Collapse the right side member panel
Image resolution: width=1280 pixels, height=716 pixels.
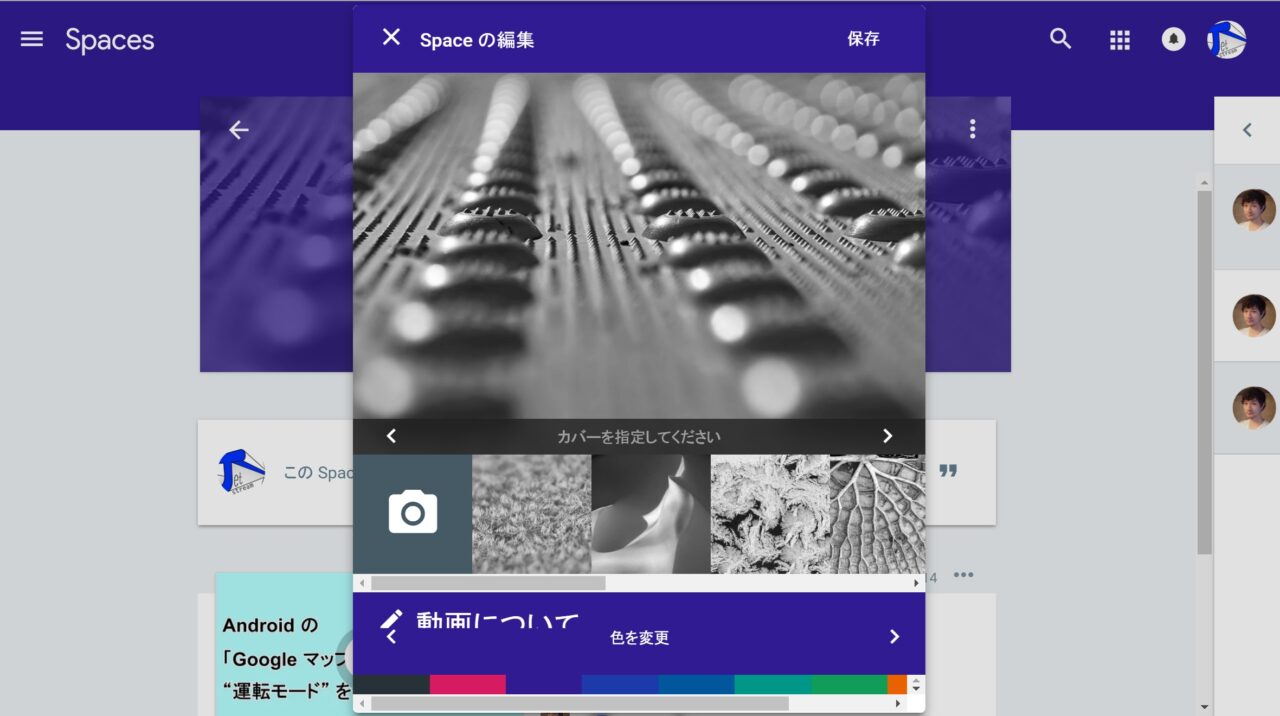(1246, 130)
